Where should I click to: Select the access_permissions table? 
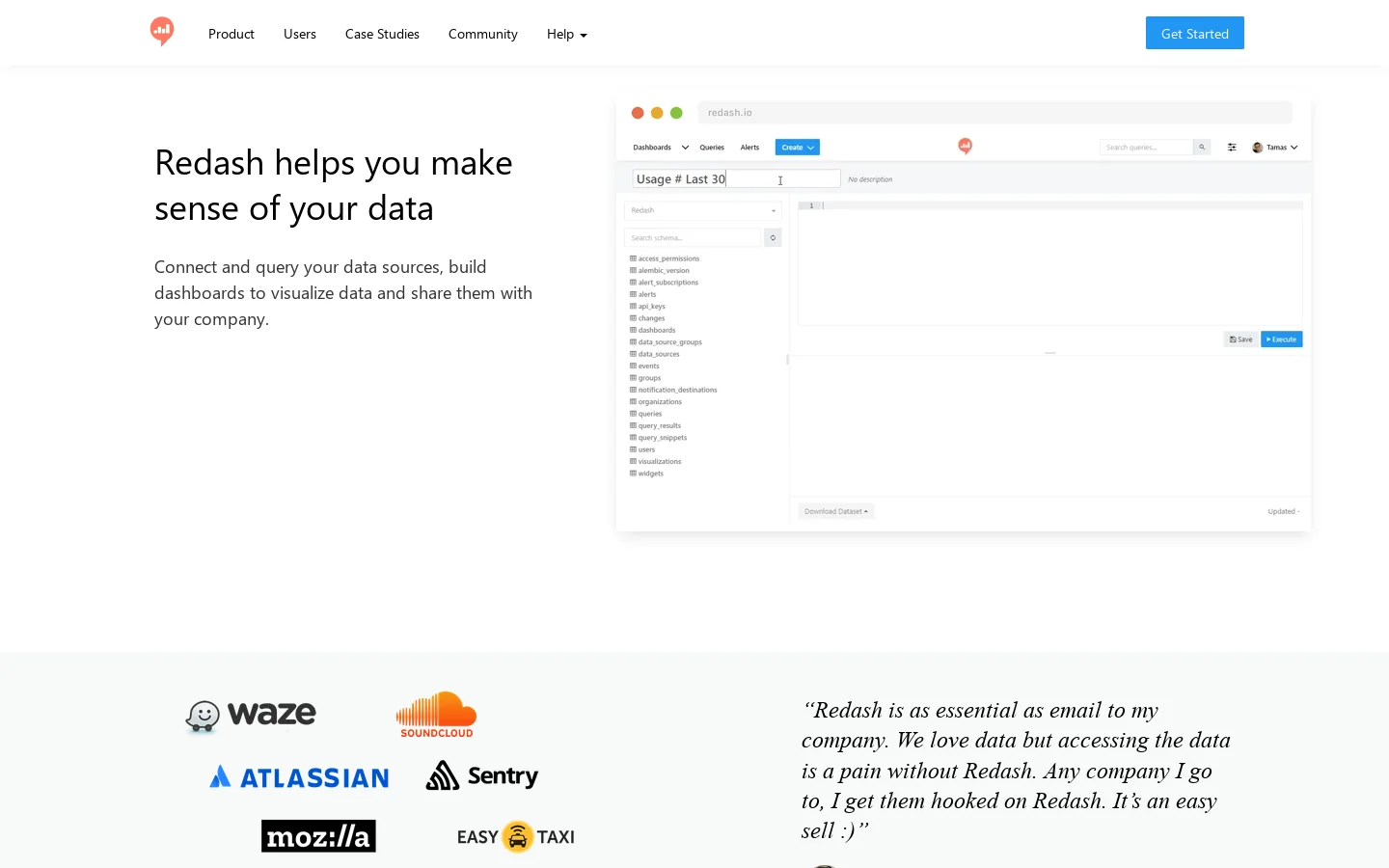(x=665, y=258)
